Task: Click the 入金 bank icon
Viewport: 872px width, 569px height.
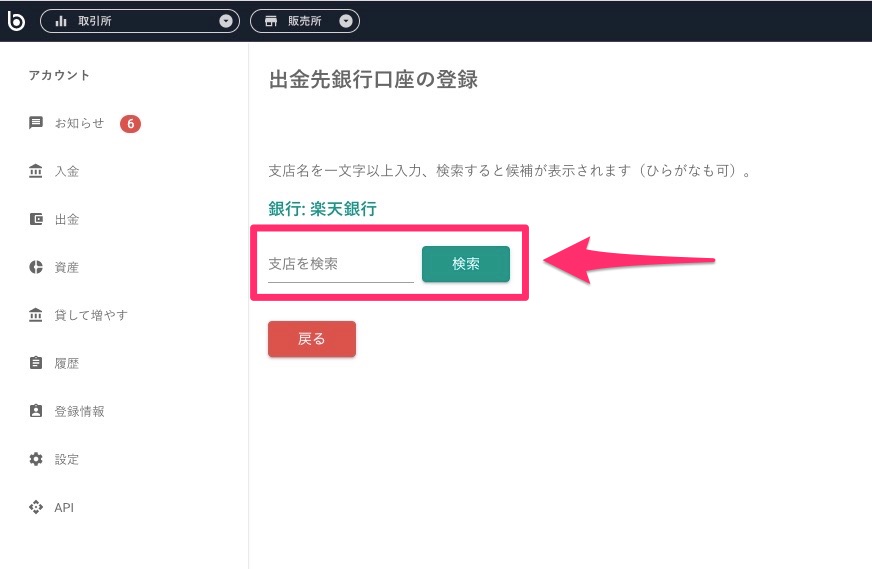Action: pyautogui.click(x=36, y=171)
